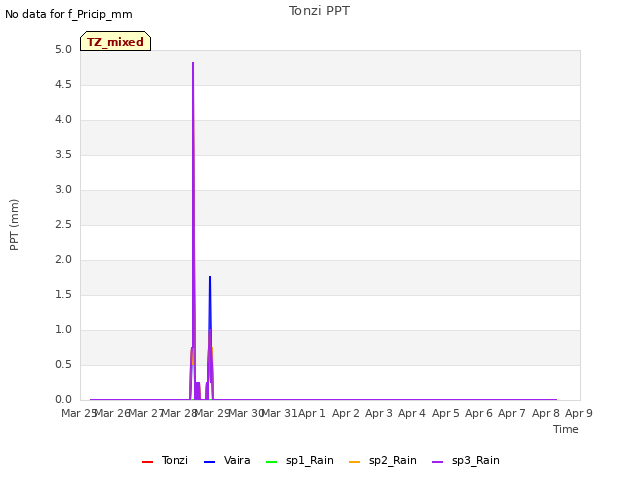Click the blue Vaira spike near 1.75 mm
640x480 pixels.
210,278
